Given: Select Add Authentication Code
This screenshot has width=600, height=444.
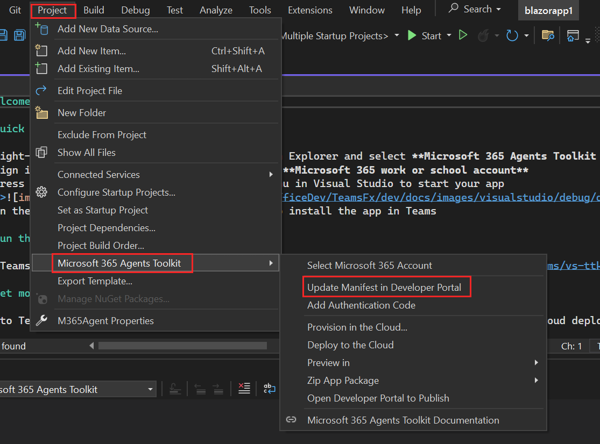Looking at the screenshot, I should tap(413, 305).
